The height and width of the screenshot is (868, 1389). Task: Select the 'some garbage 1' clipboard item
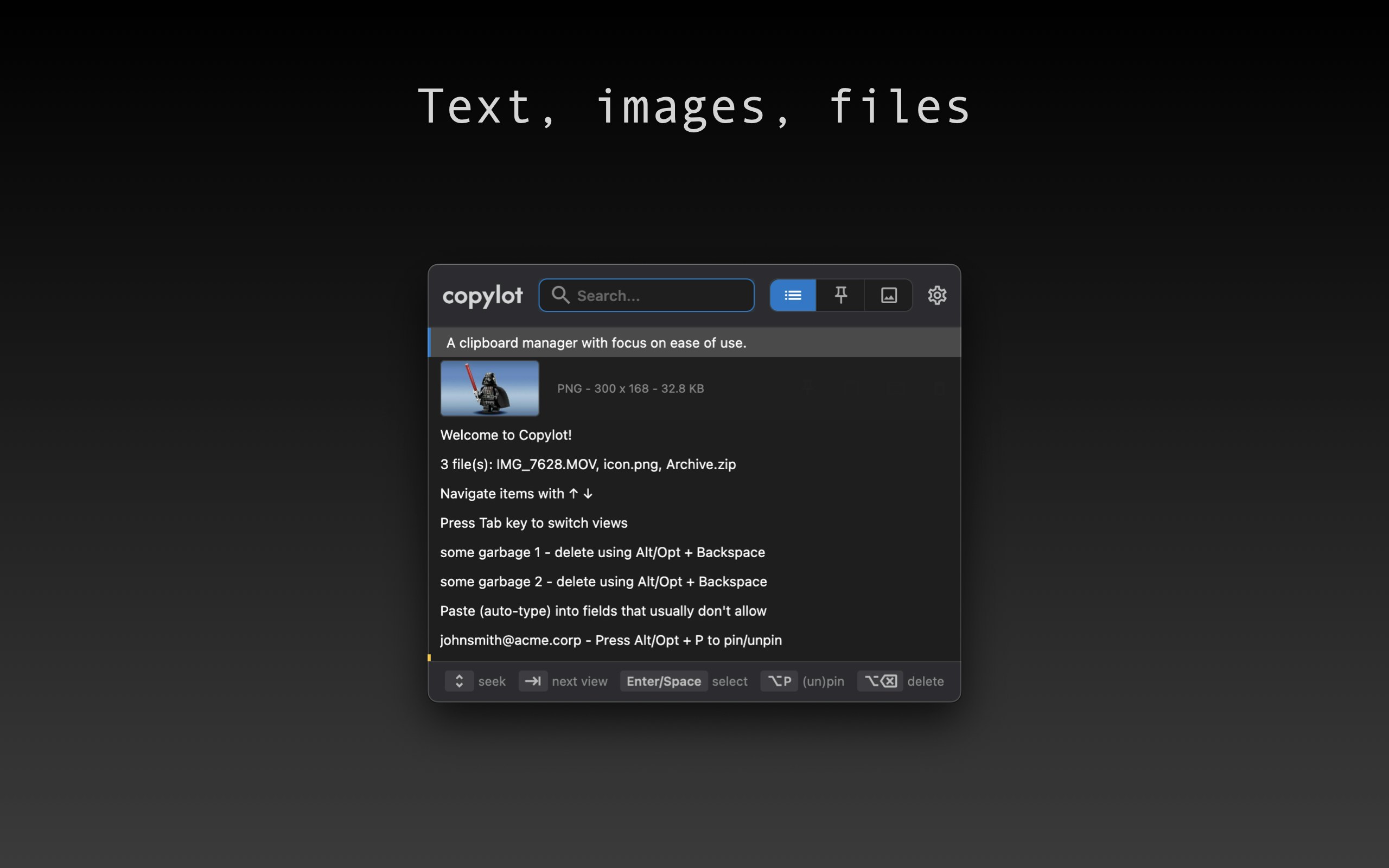603,552
